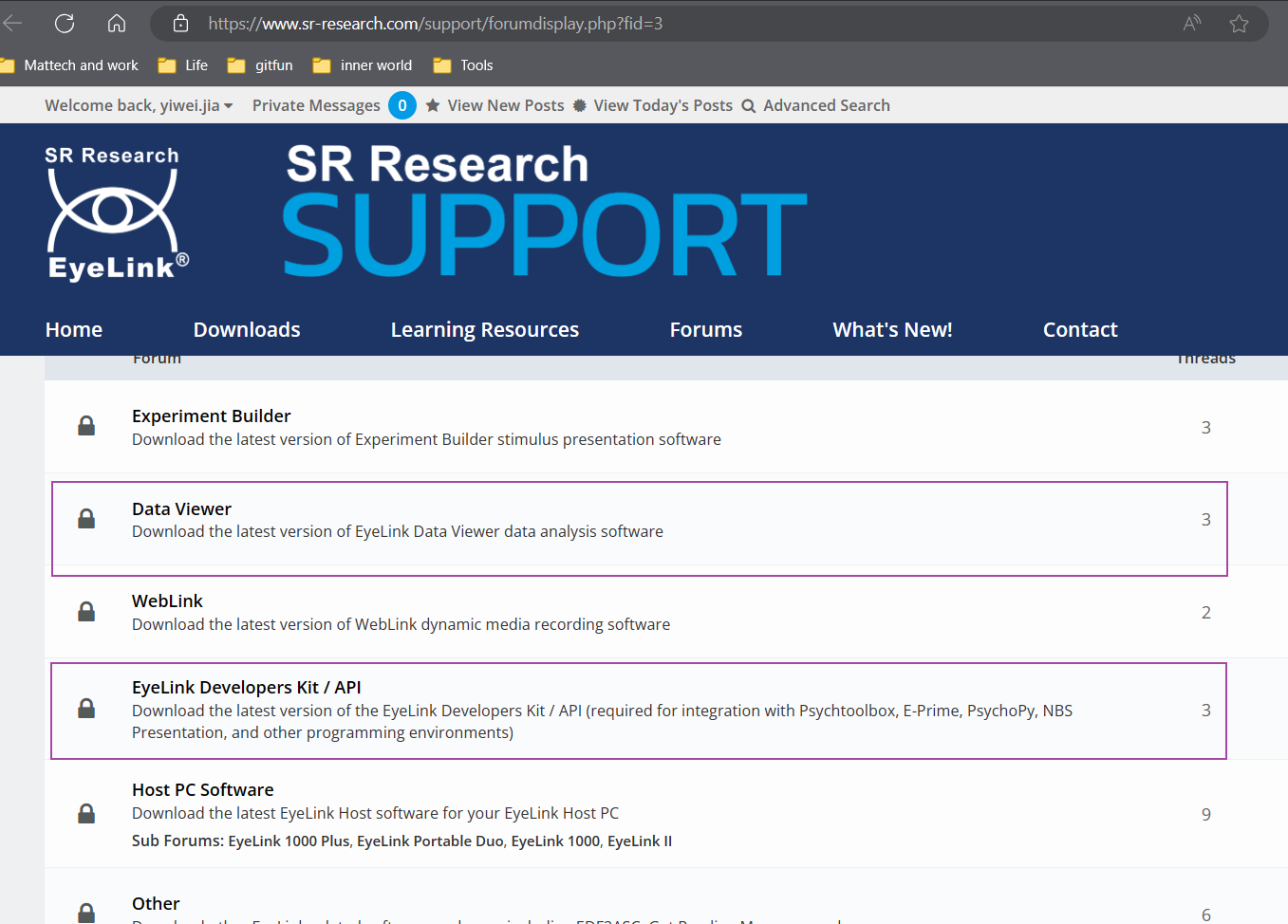Open the Life bookmark folder
1288x924 pixels.
[183, 65]
